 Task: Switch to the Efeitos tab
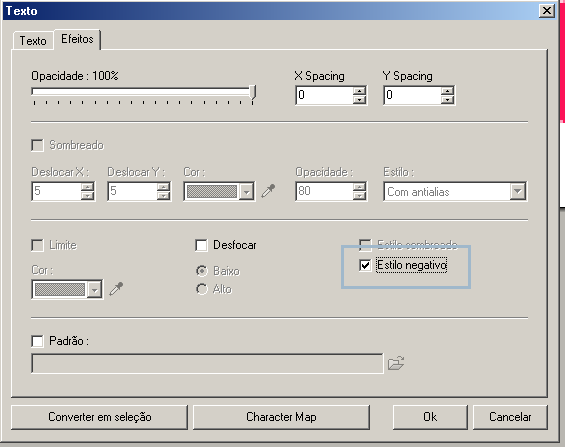tap(77, 39)
